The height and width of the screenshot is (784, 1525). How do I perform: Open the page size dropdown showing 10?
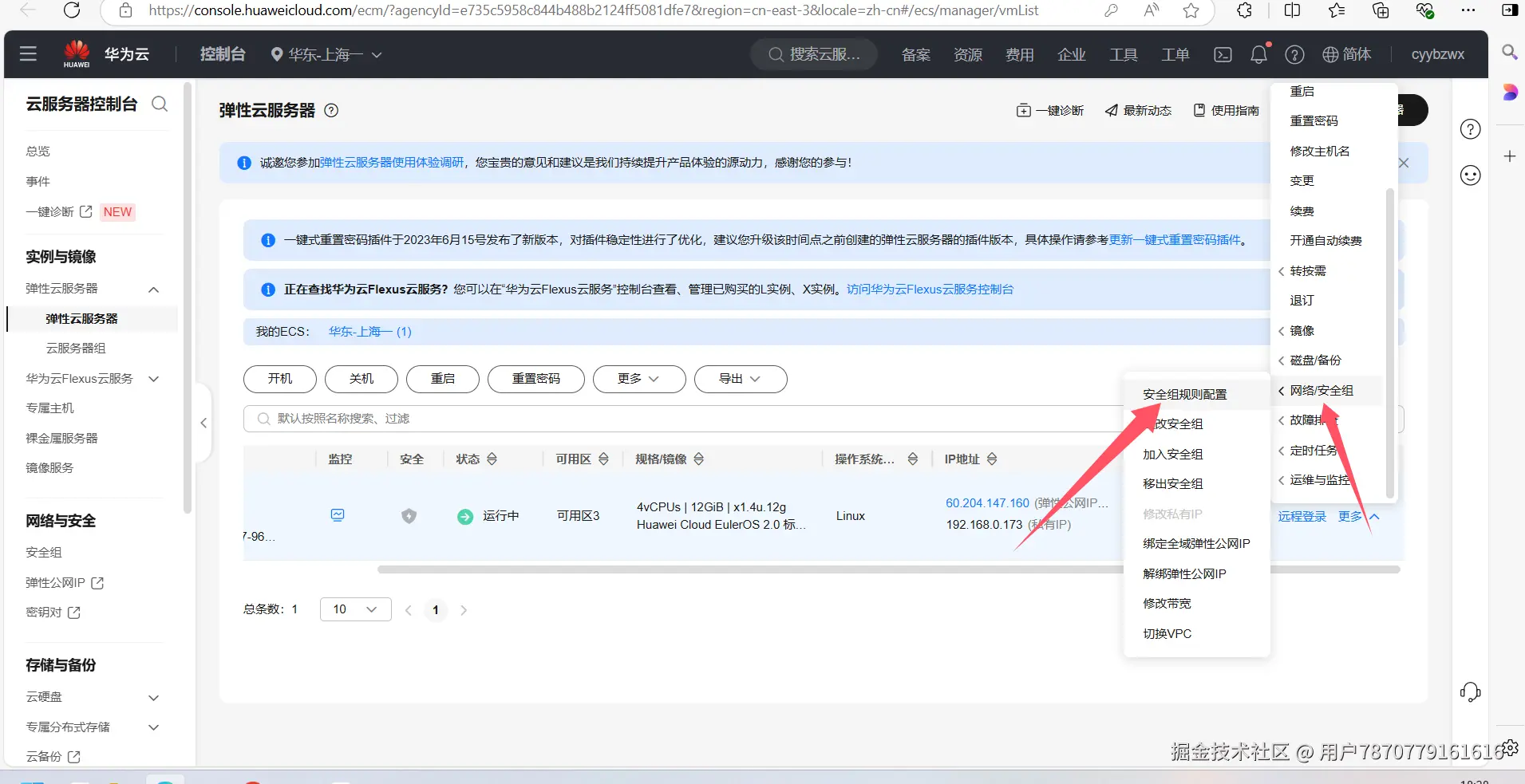(356, 609)
